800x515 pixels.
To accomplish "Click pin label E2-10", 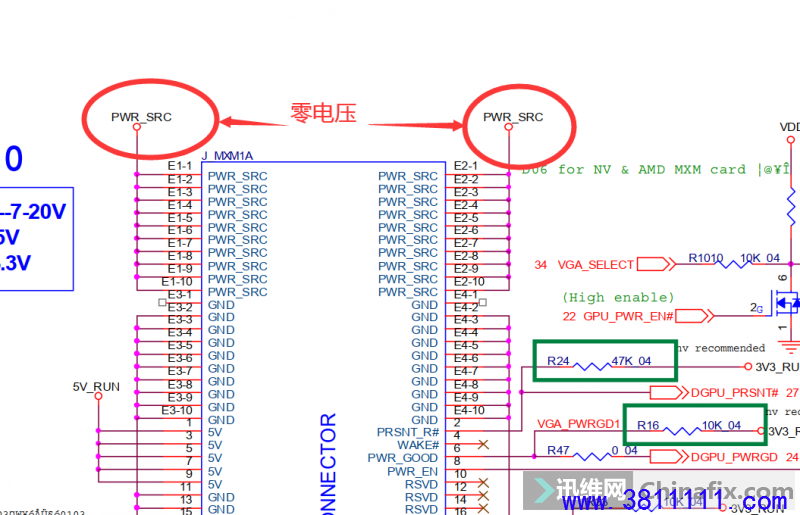I will tap(469, 282).
